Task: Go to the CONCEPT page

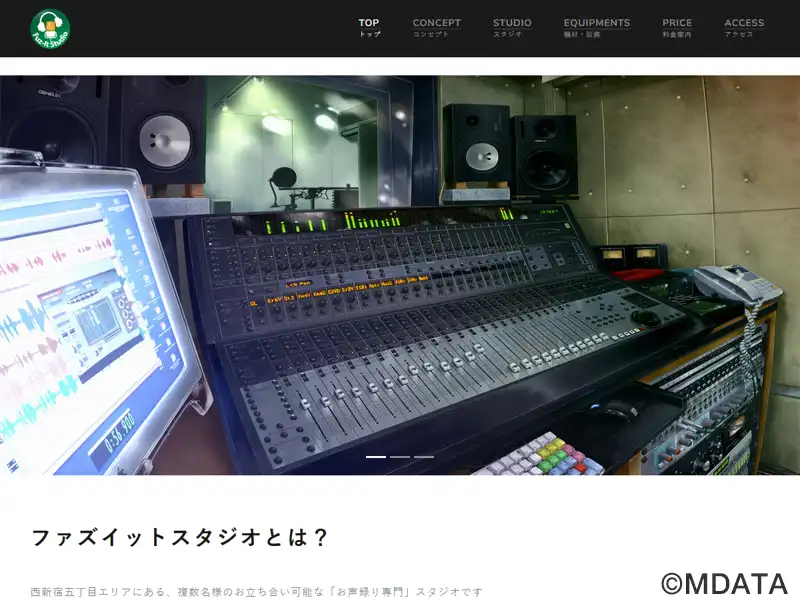Action: (436, 27)
